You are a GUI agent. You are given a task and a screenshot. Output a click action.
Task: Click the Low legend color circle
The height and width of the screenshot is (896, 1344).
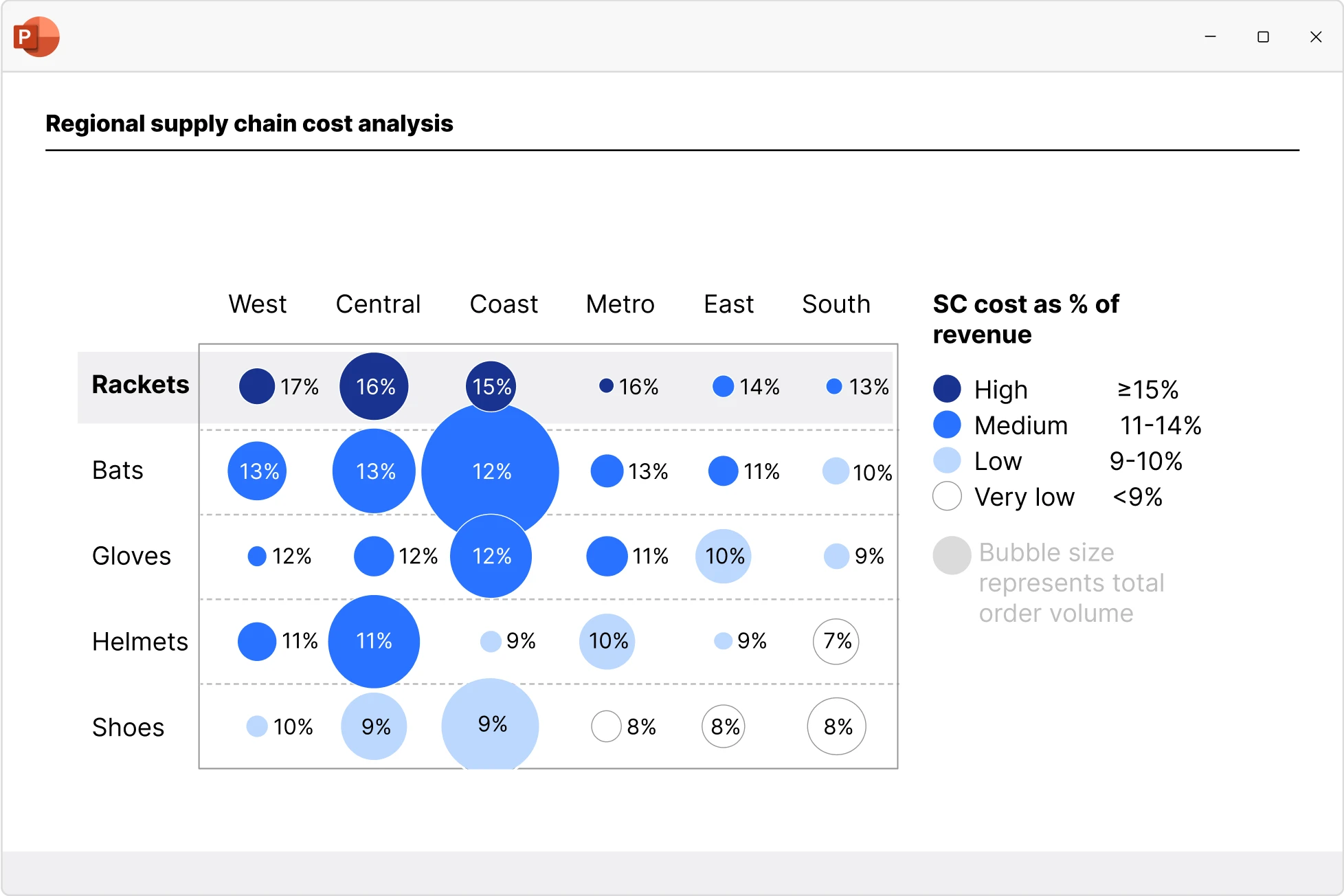[x=947, y=460]
